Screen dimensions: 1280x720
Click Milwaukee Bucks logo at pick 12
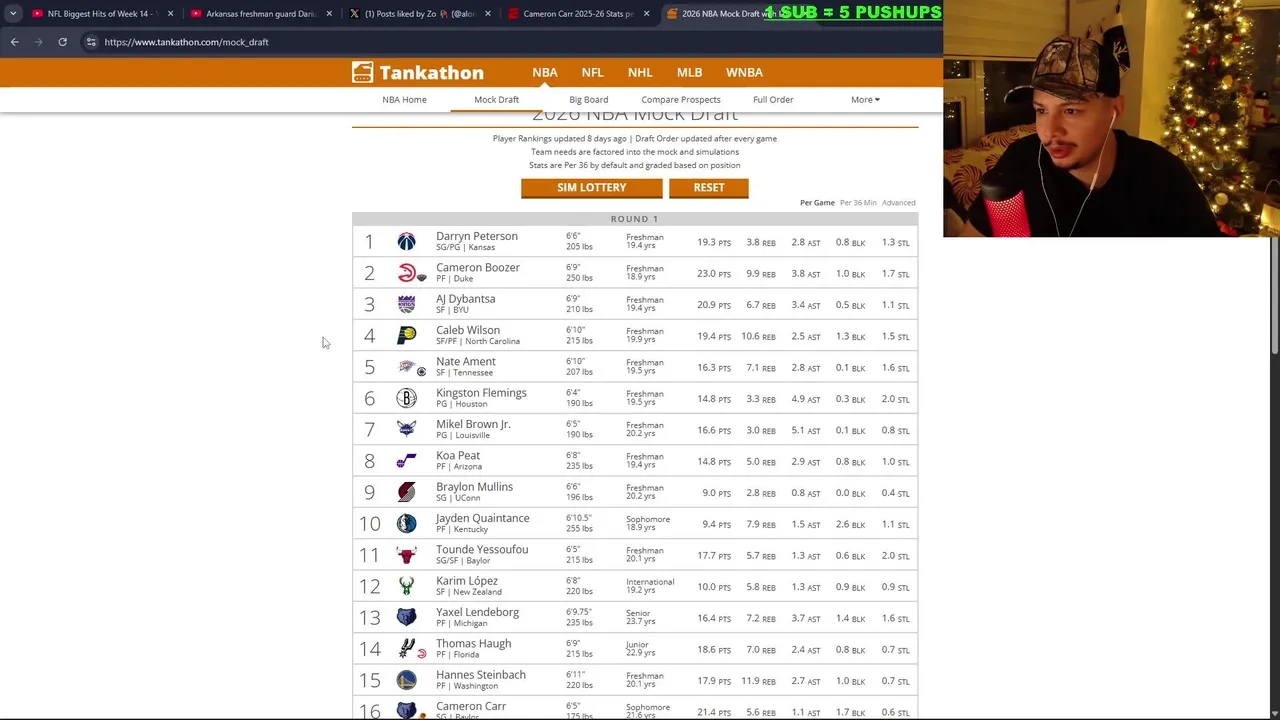click(x=406, y=586)
